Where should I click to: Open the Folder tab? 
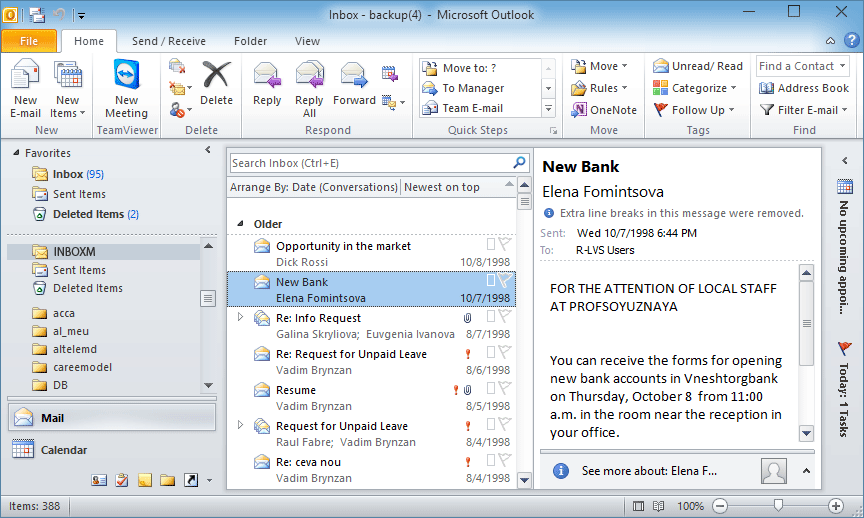[x=250, y=41]
